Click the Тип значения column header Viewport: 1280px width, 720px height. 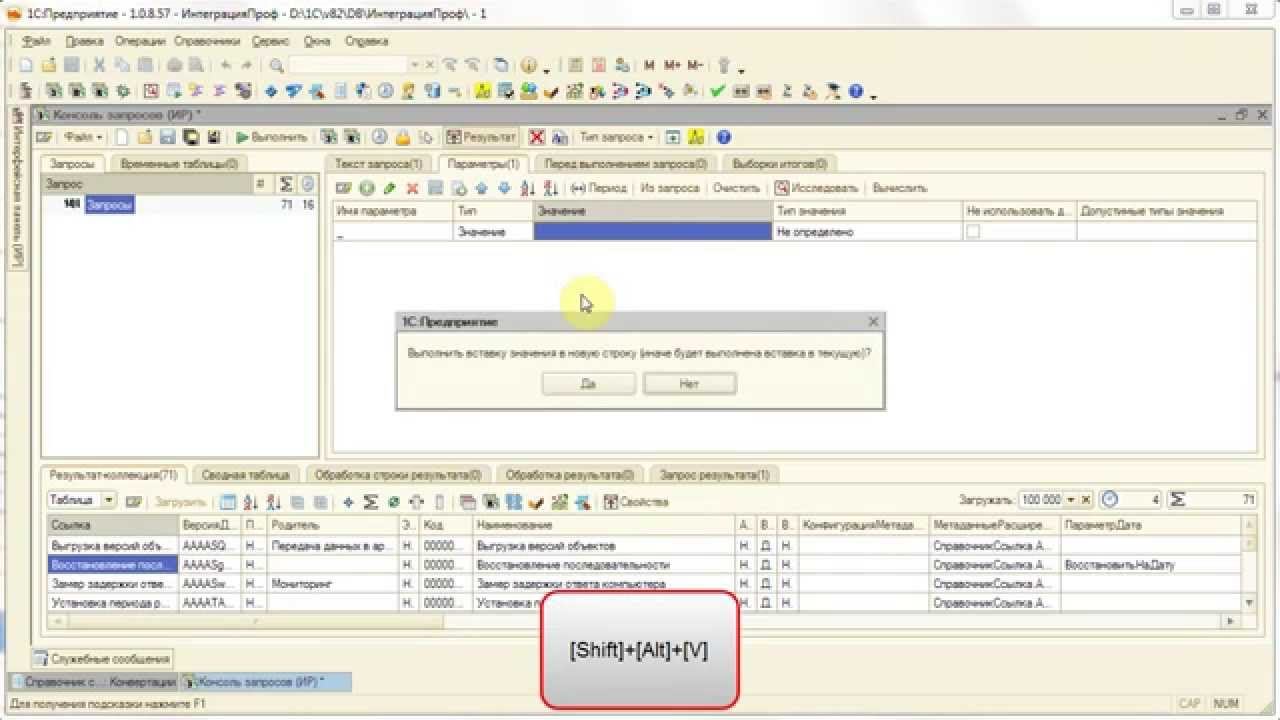point(868,211)
